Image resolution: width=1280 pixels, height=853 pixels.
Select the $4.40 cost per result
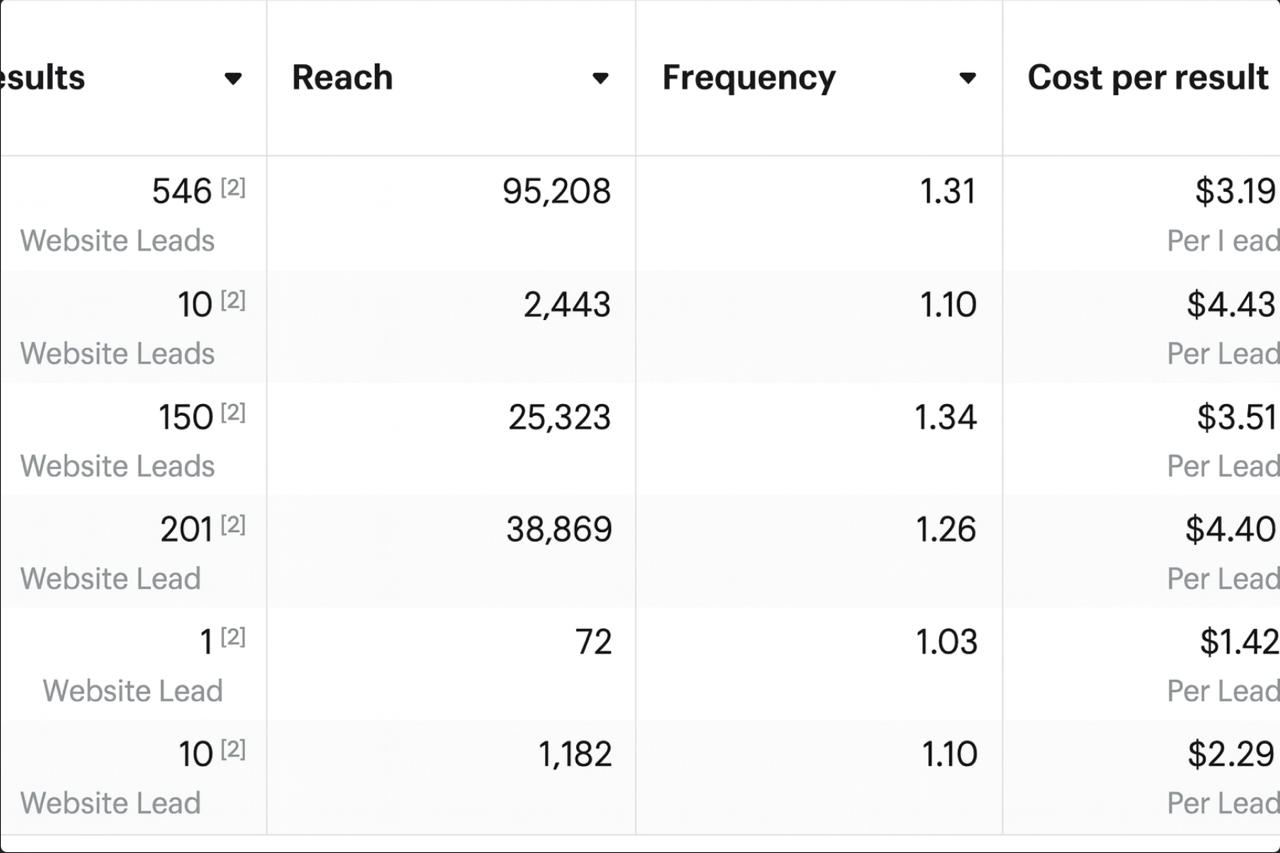click(x=1230, y=529)
